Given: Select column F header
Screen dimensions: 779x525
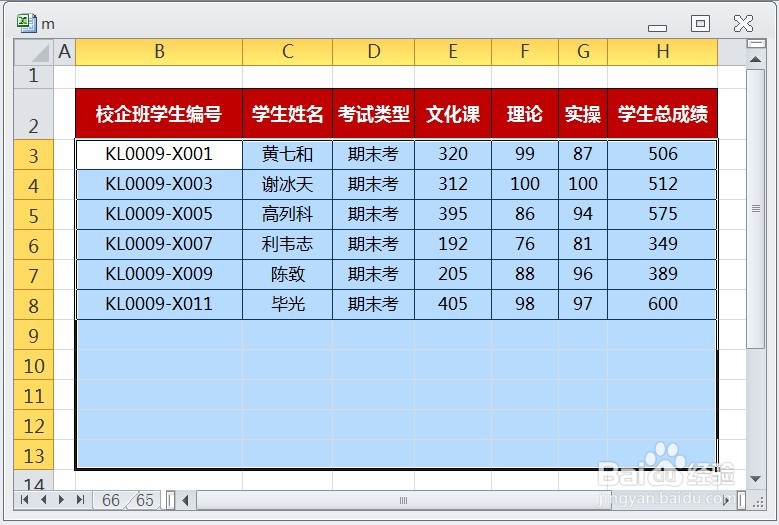Looking at the screenshot, I should (525, 52).
